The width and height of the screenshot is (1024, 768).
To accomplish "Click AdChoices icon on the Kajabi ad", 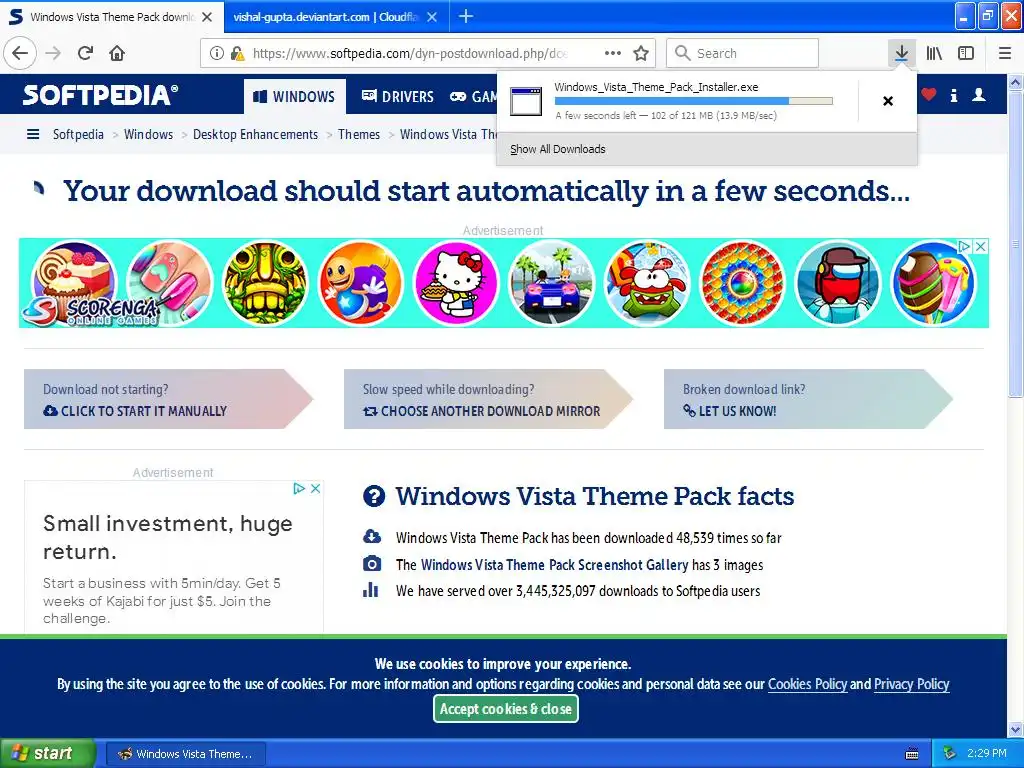I will (299, 488).
